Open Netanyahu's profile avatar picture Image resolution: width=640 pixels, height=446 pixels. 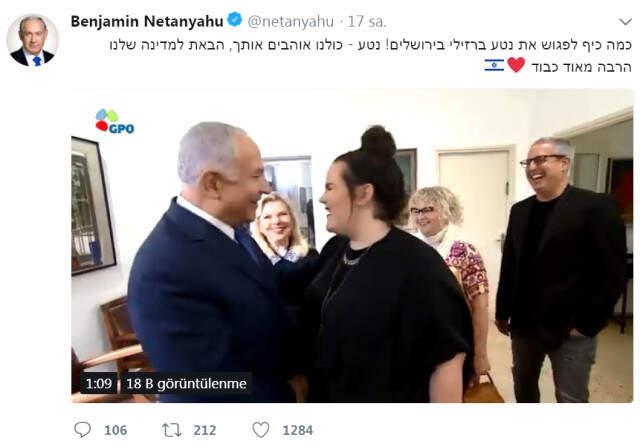click(x=32, y=40)
